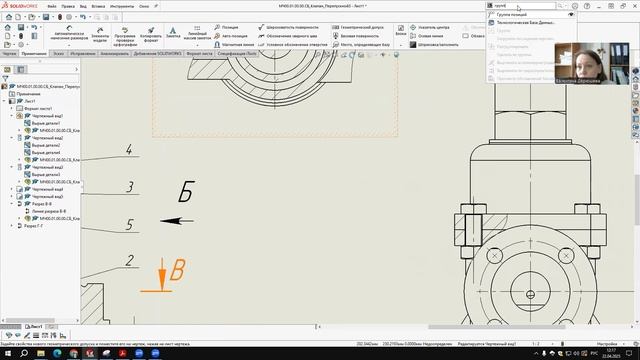The height and width of the screenshot is (360, 640).
Task: Click Осевая линия tool
Action: point(427,36)
